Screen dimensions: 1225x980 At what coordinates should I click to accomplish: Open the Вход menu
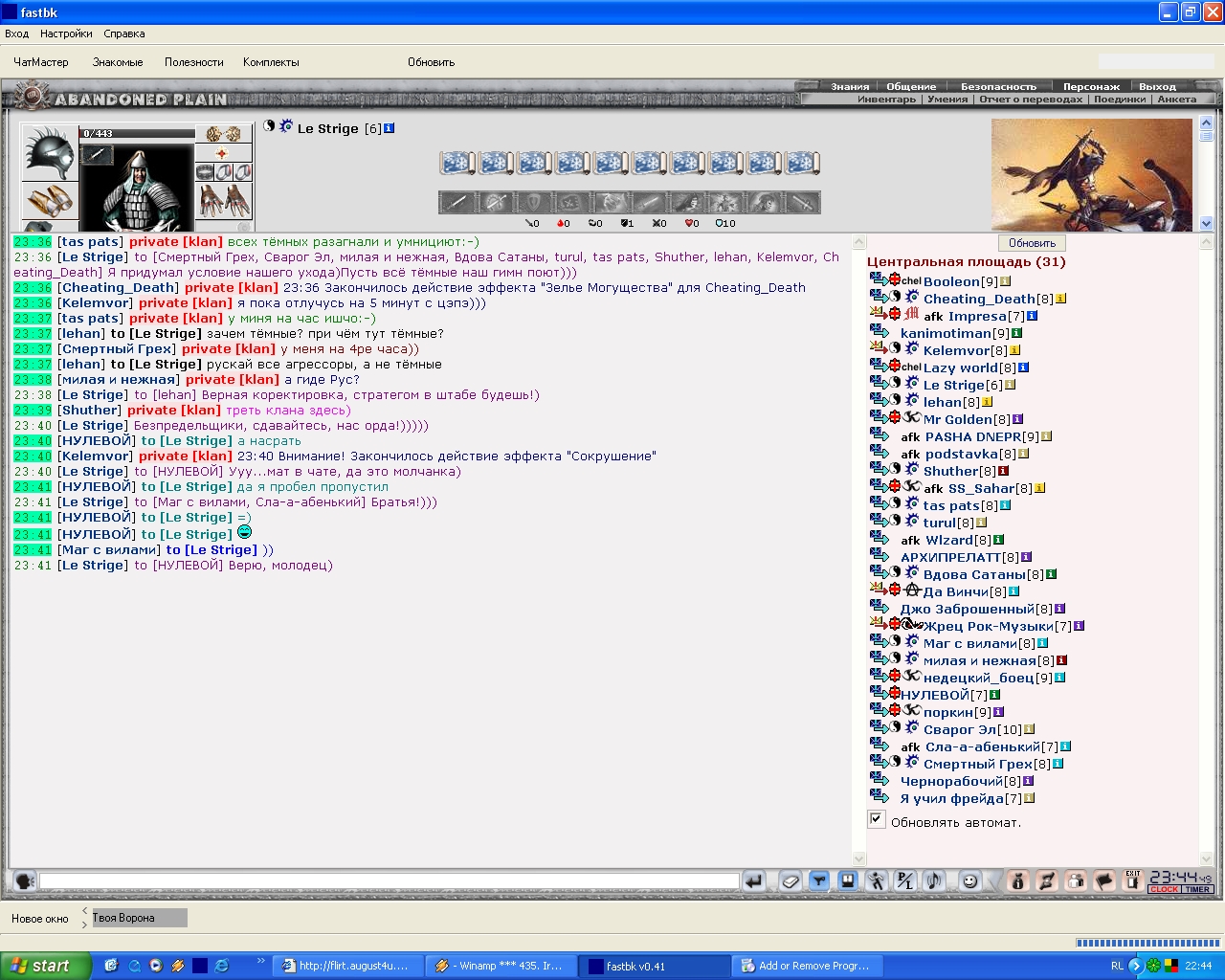pos(16,33)
